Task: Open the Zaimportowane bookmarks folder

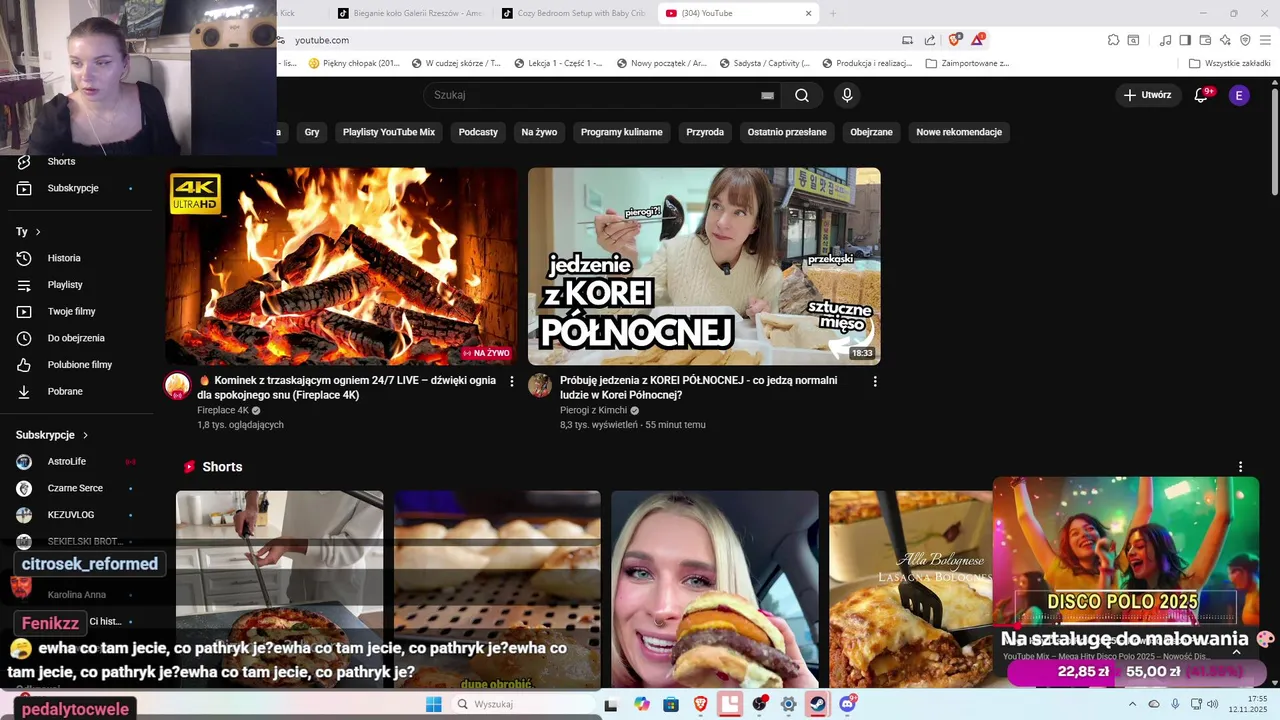Action: tap(967, 63)
